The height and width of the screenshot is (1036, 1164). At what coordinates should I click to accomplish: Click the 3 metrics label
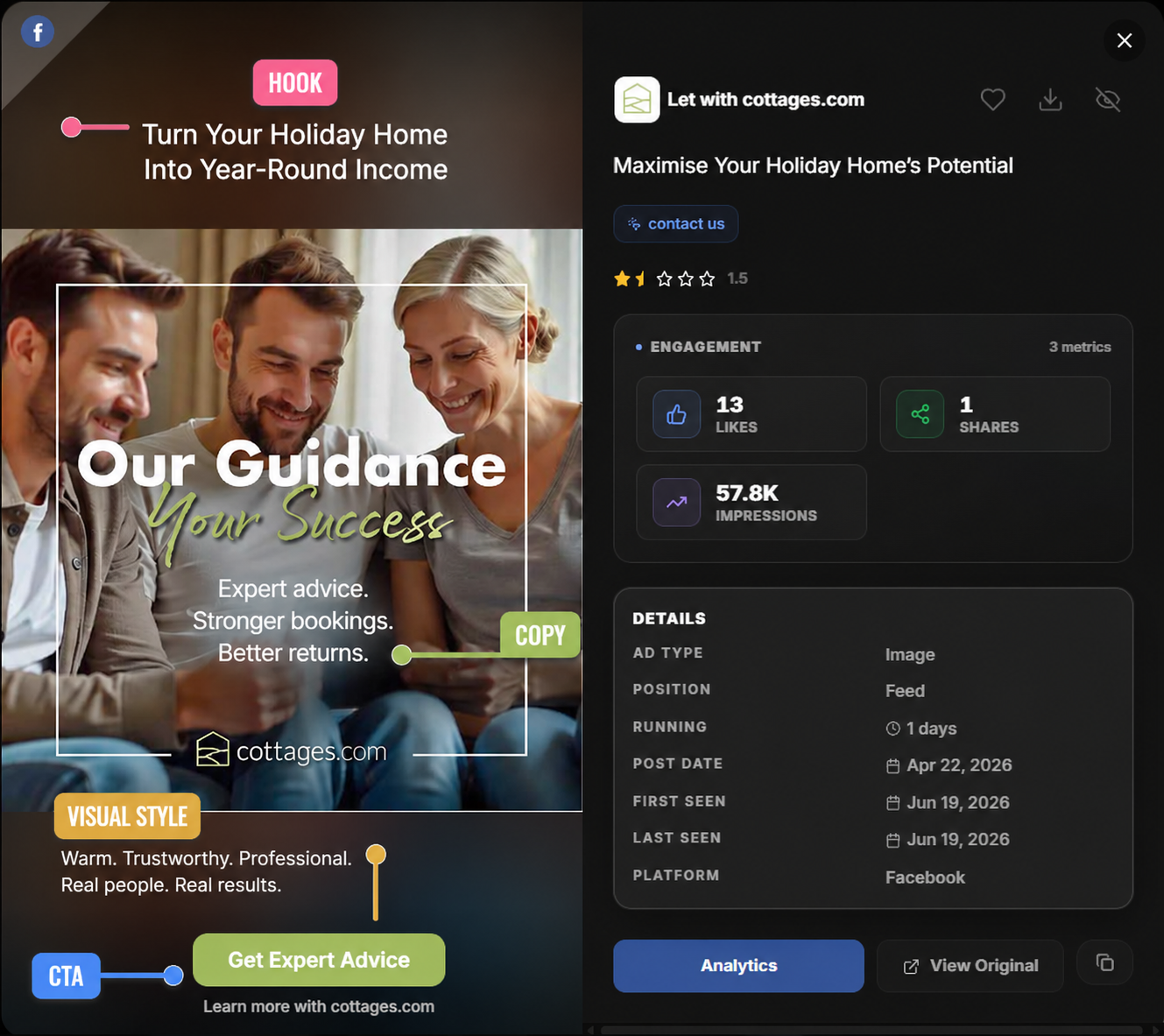click(x=1080, y=347)
